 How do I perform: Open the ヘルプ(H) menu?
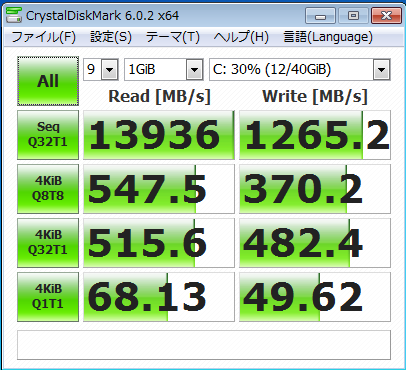coord(241,37)
